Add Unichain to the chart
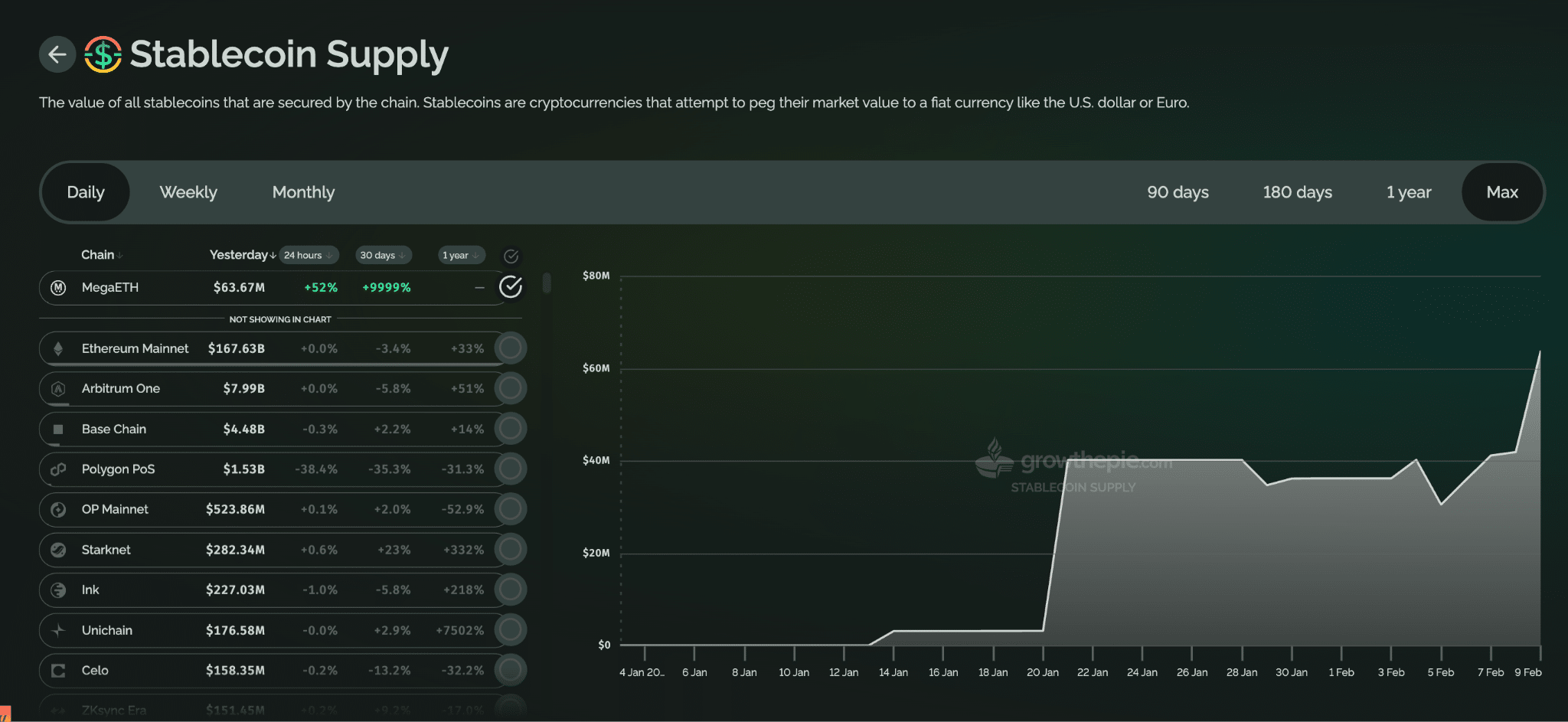 pos(510,630)
